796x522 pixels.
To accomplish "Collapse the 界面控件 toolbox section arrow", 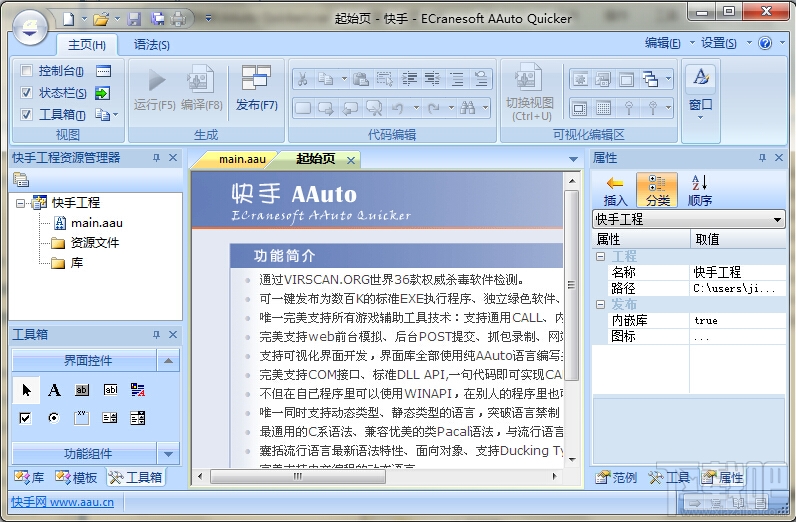I will click(x=168, y=361).
